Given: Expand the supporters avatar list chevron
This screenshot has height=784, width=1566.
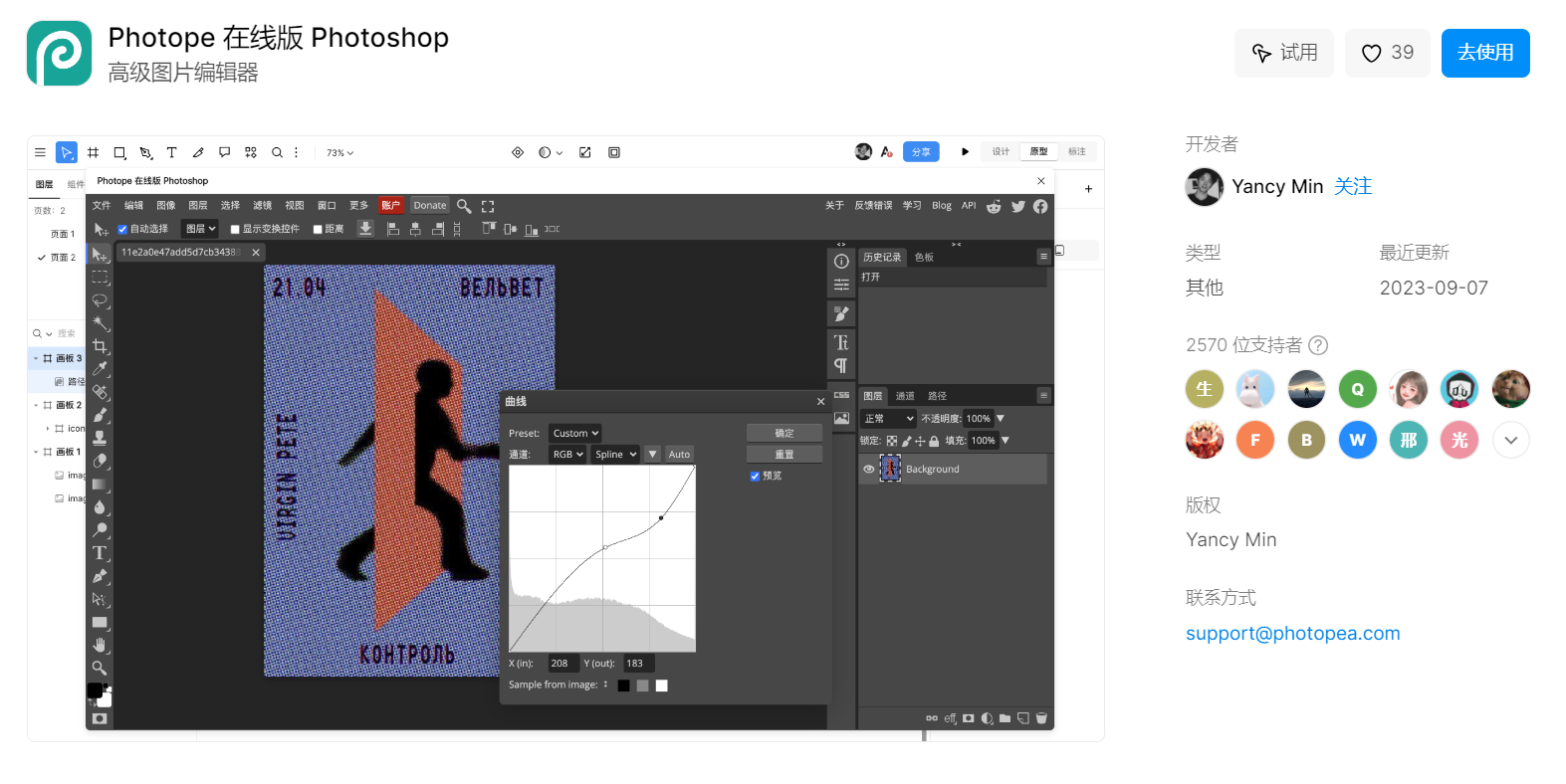Looking at the screenshot, I should [x=1510, y=440].
